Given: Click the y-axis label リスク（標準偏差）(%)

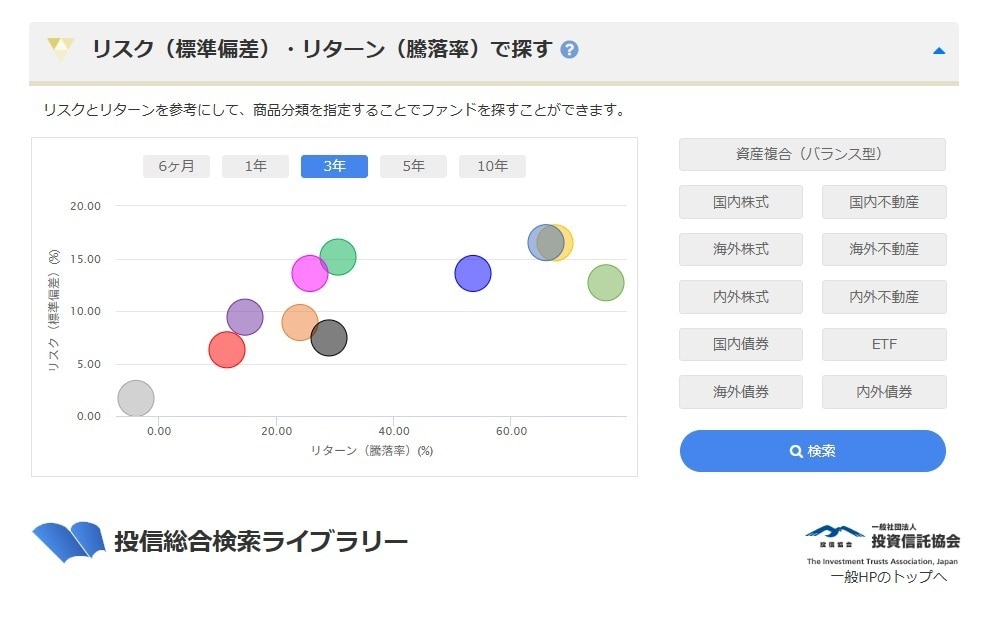Looking at the screenshot, I should [54, 311].
